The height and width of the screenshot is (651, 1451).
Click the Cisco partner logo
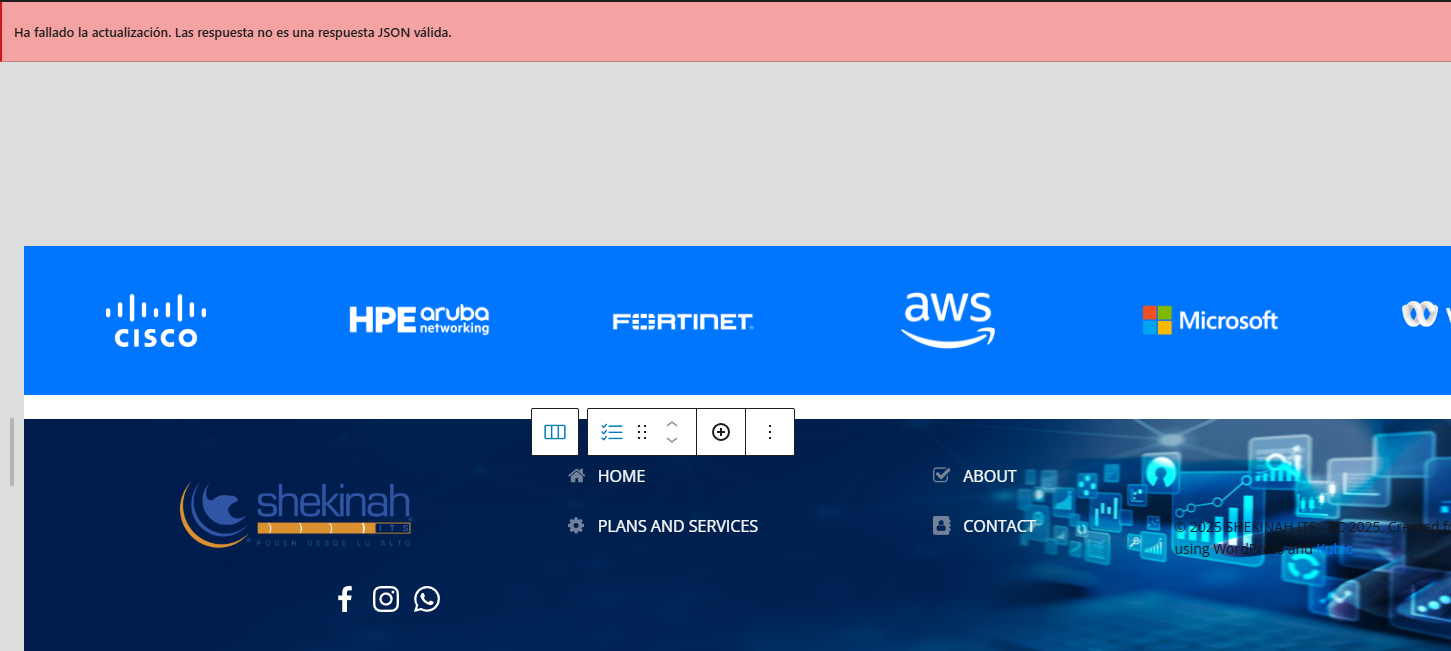(156, 321)
